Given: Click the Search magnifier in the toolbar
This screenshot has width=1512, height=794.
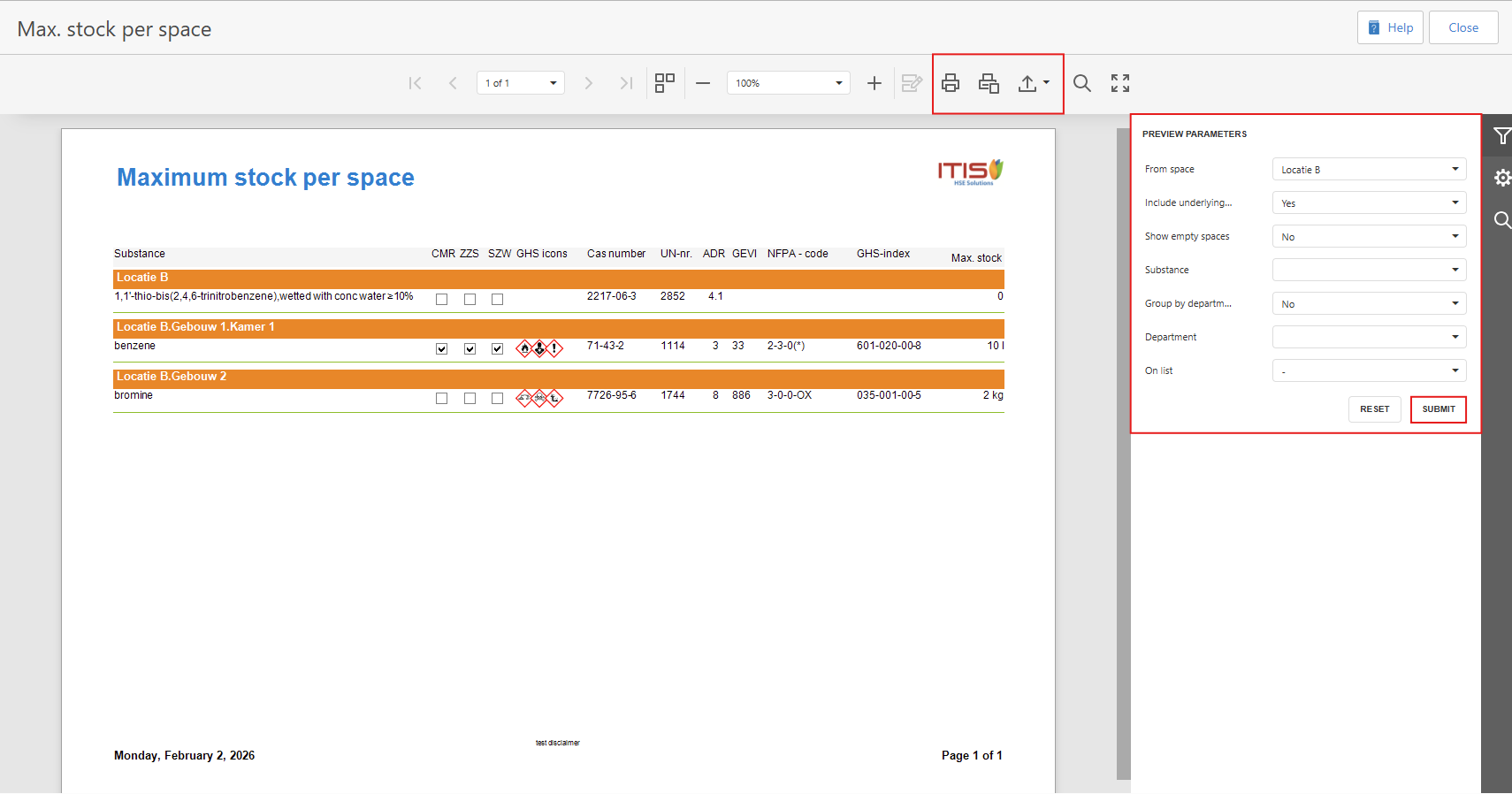Looking at the screenshot, I should (x=1081, y=83).
